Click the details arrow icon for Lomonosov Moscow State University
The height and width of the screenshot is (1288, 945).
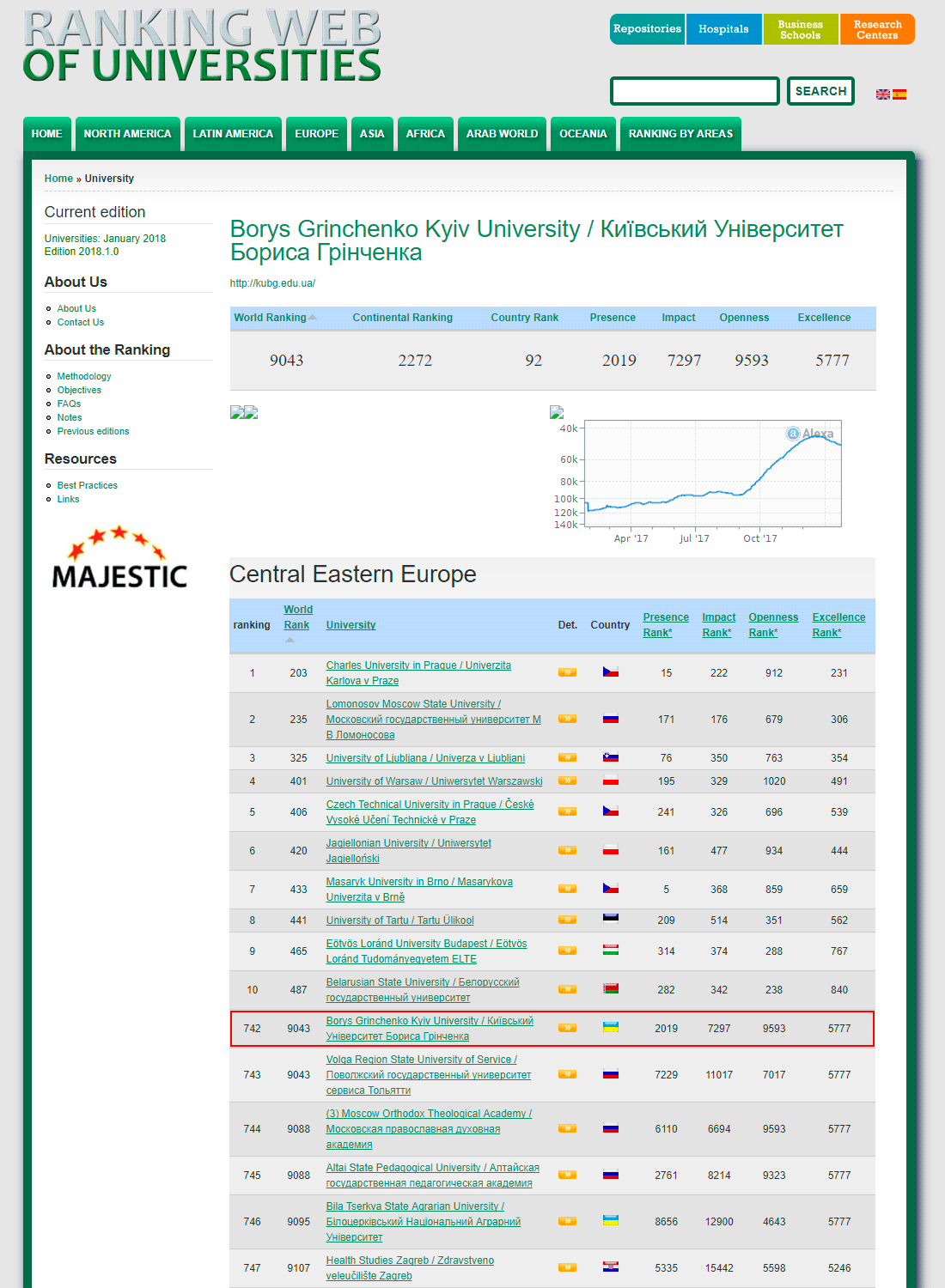[567, 719]
